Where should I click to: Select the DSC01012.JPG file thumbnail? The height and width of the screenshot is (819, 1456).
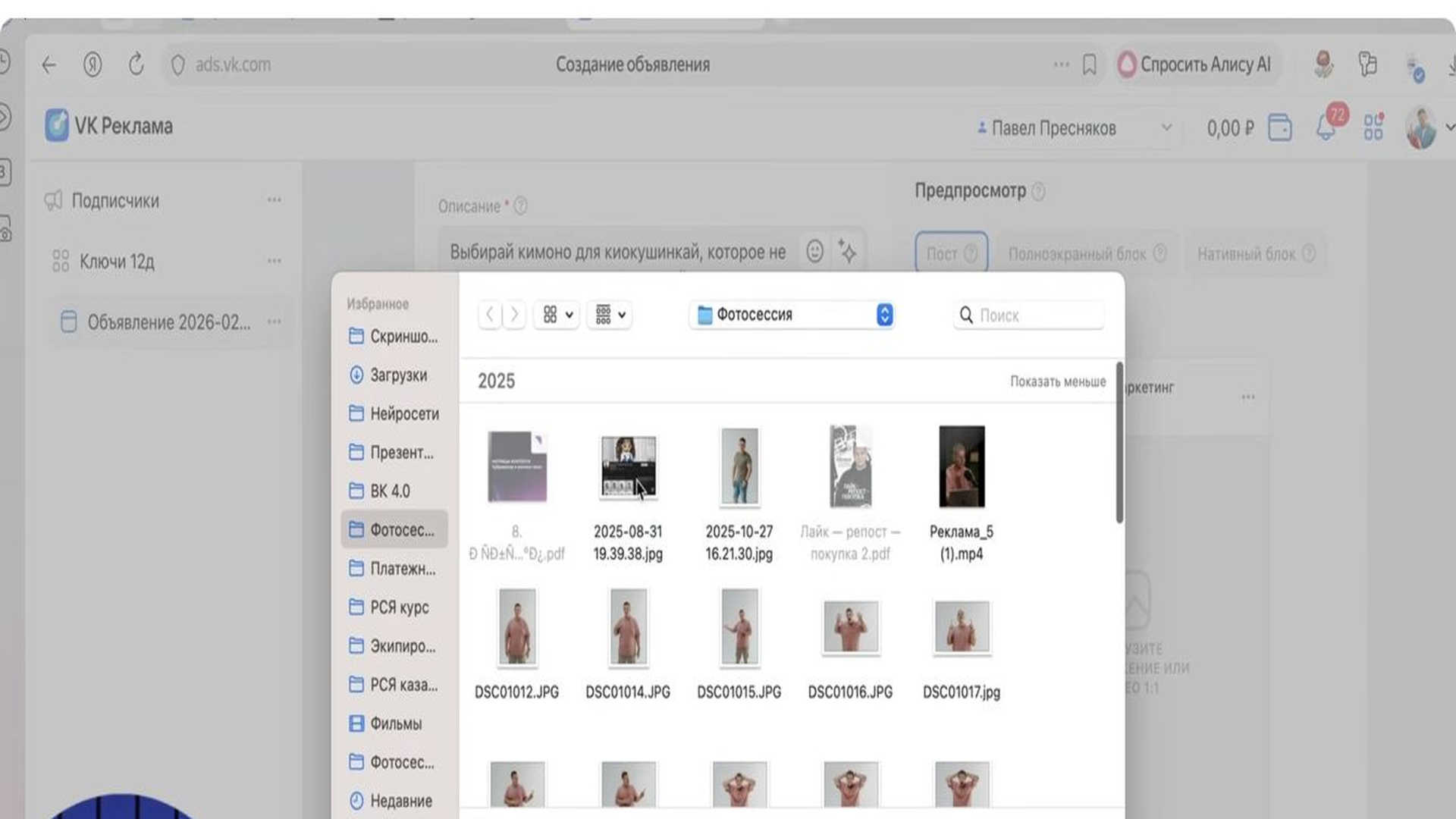517,628
